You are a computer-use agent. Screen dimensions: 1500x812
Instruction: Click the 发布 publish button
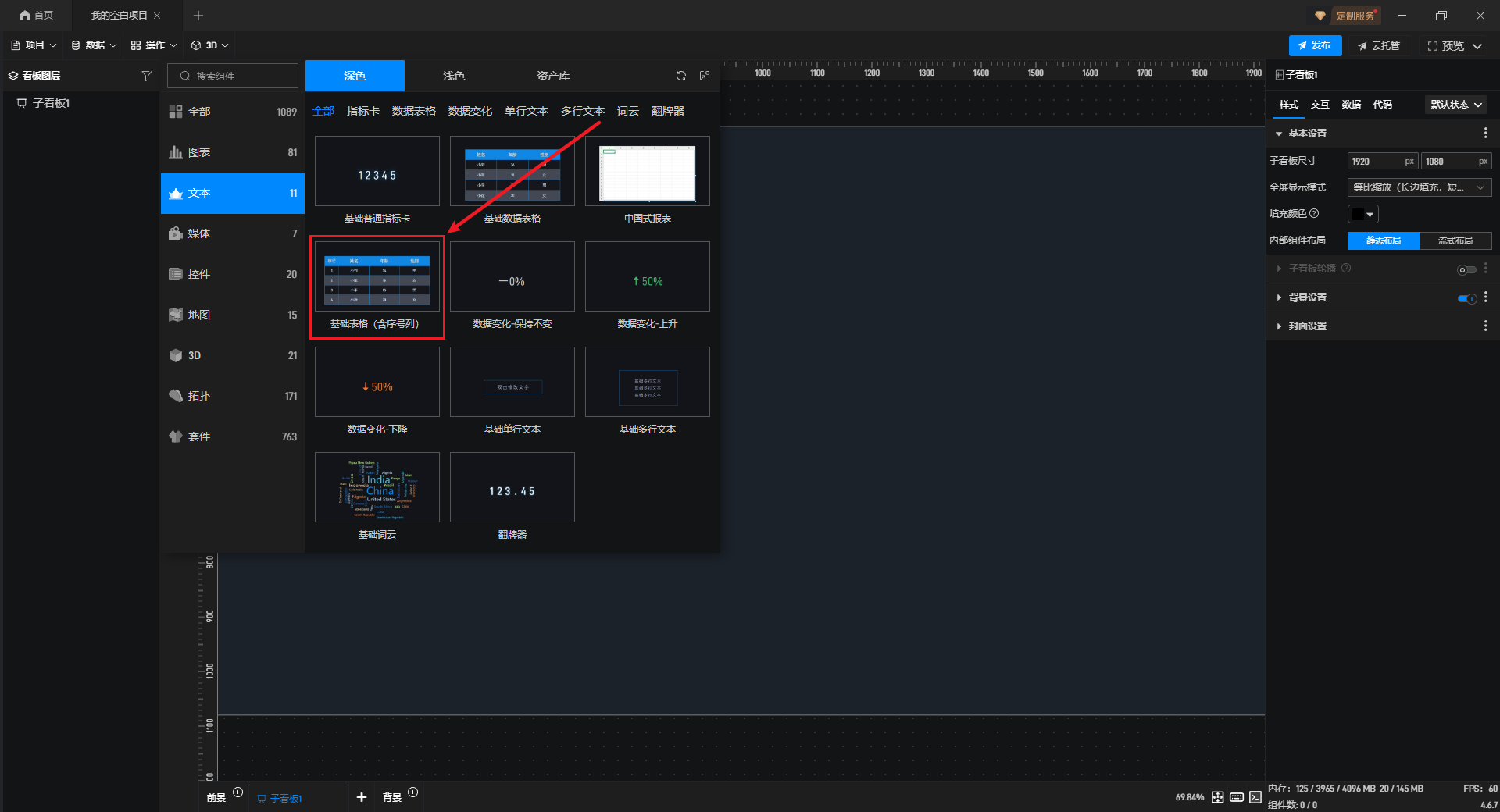1315,45
